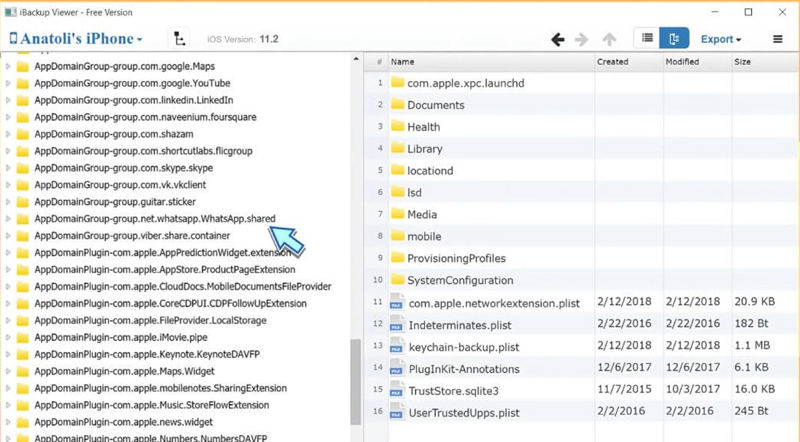Switch to tree view mode
The image size is (800, 442).
(674, 38)
